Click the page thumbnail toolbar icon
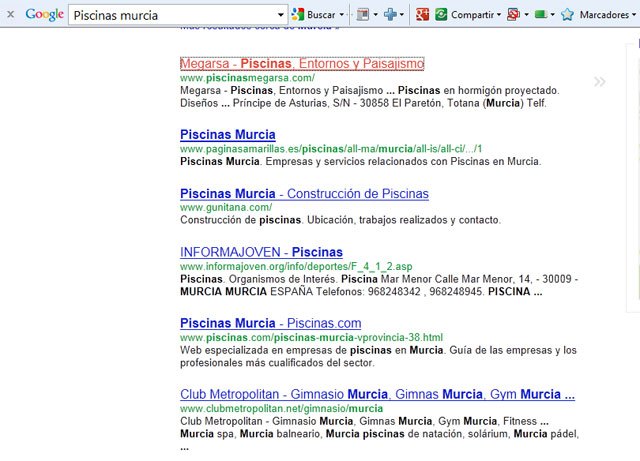 point(363,15)
